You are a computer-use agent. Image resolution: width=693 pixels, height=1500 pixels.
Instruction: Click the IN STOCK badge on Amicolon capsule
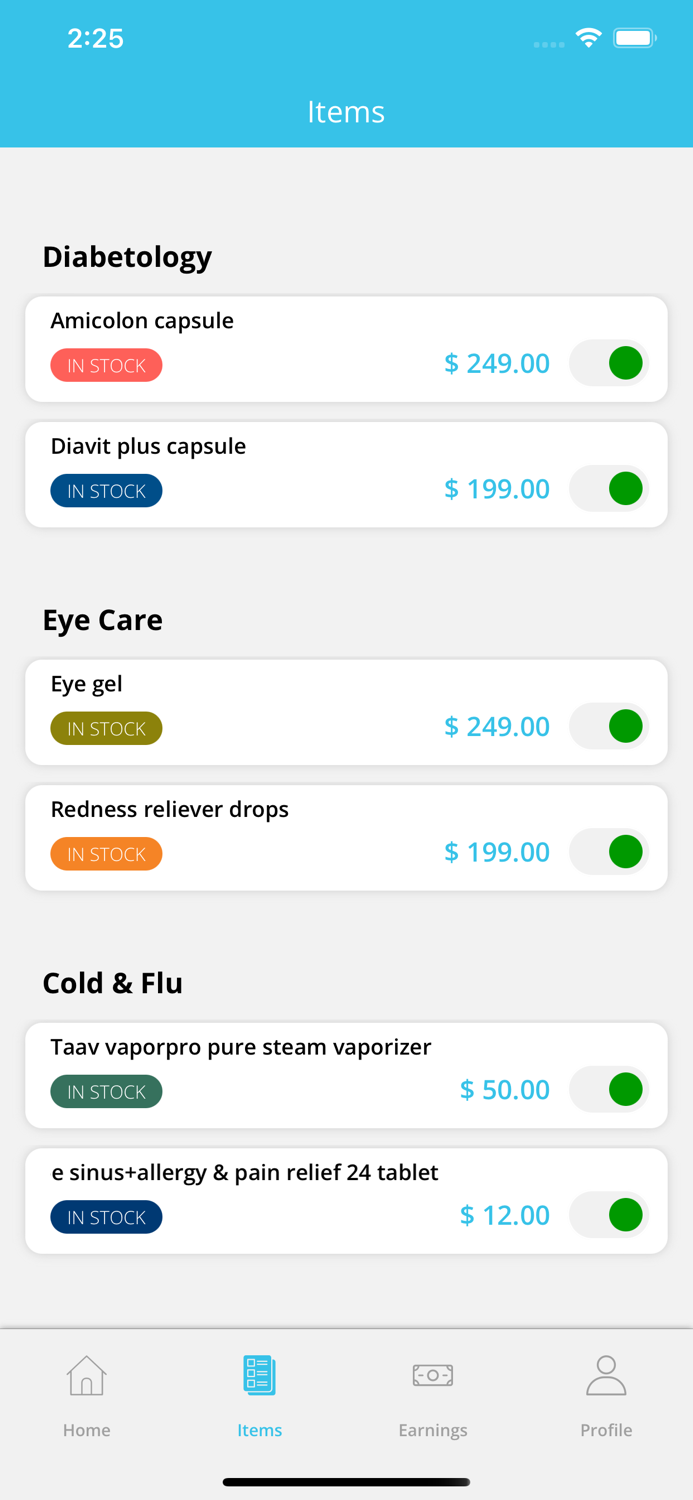coord(106,365)
